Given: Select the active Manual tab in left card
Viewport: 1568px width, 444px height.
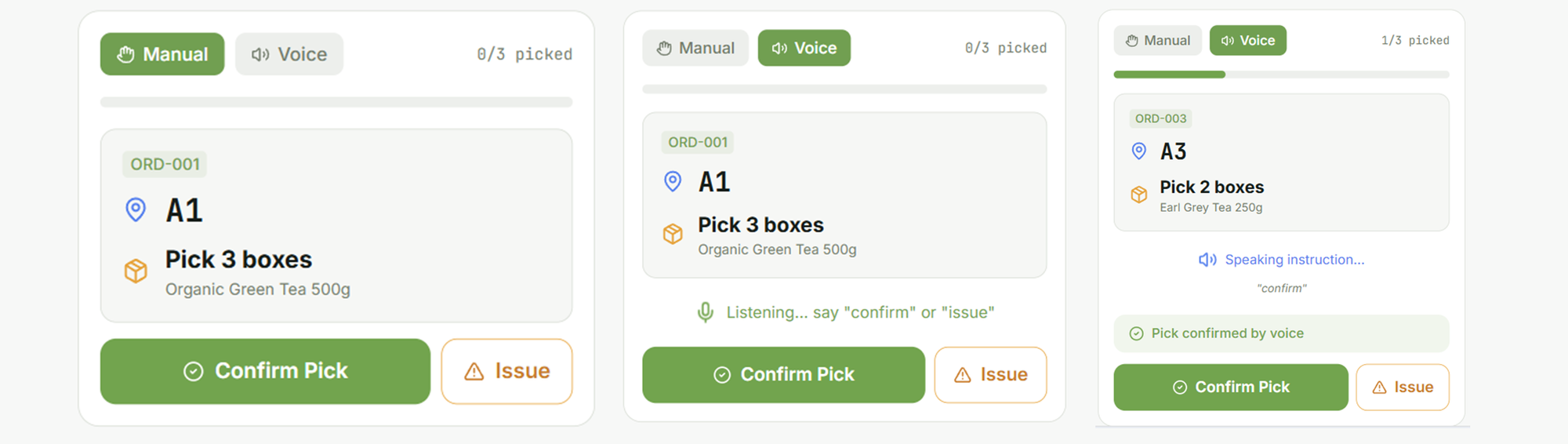Looking at the screenshot, I should (162, 54).
